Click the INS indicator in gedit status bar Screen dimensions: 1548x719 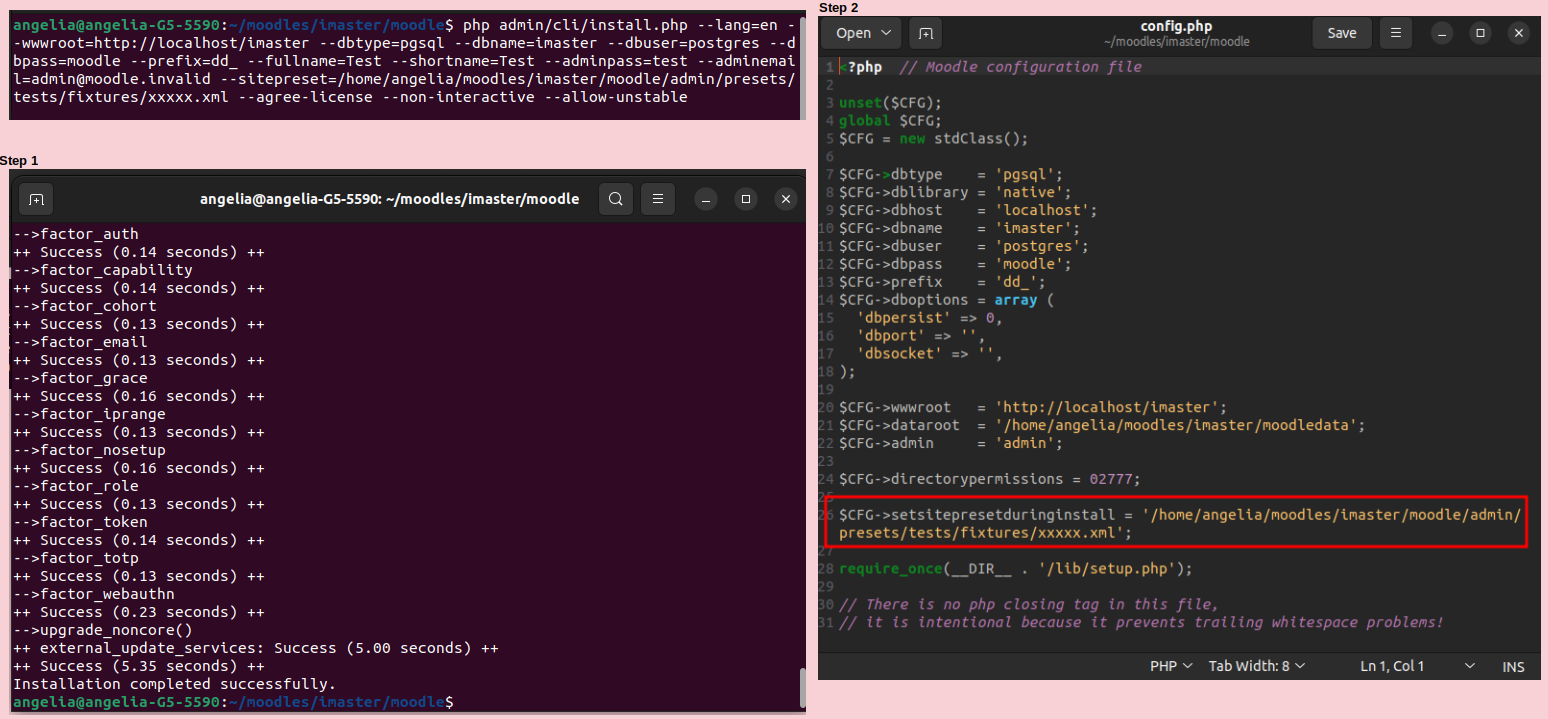[1513, 666]
